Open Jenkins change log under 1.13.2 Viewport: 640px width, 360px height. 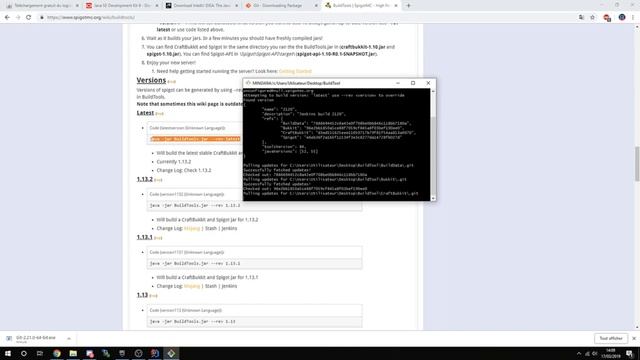(229, 229)
